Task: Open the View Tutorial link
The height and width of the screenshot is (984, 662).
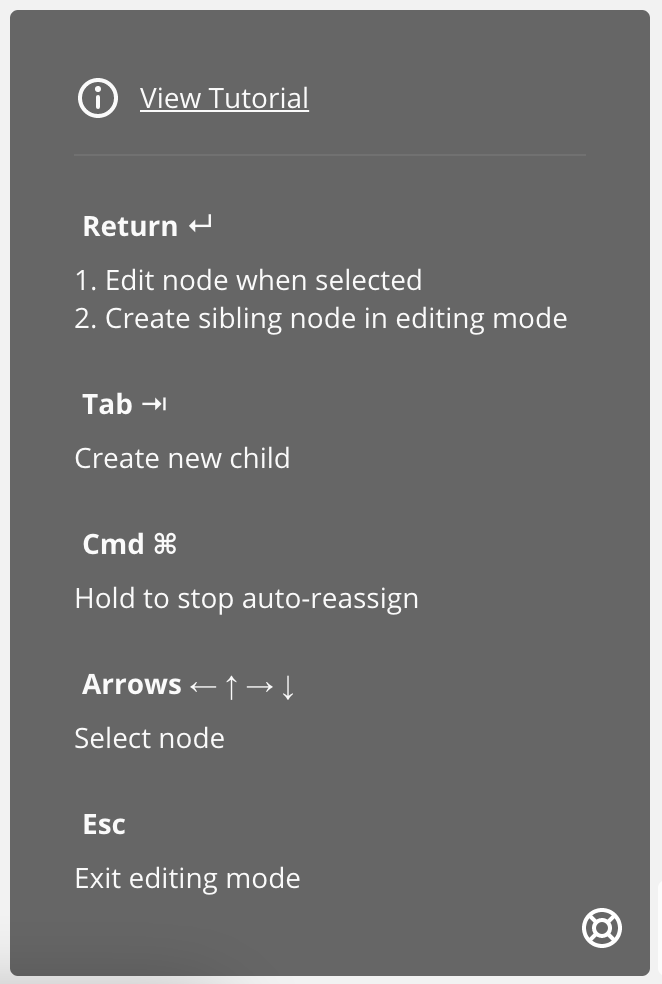Action: 224,98
